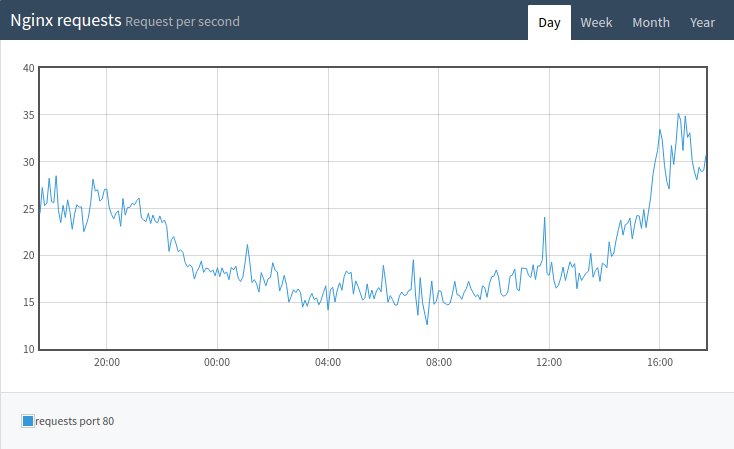The width and height of the screenshot is (734, 449).
Task: Click the 30 y-axis label
Action: 29,162
